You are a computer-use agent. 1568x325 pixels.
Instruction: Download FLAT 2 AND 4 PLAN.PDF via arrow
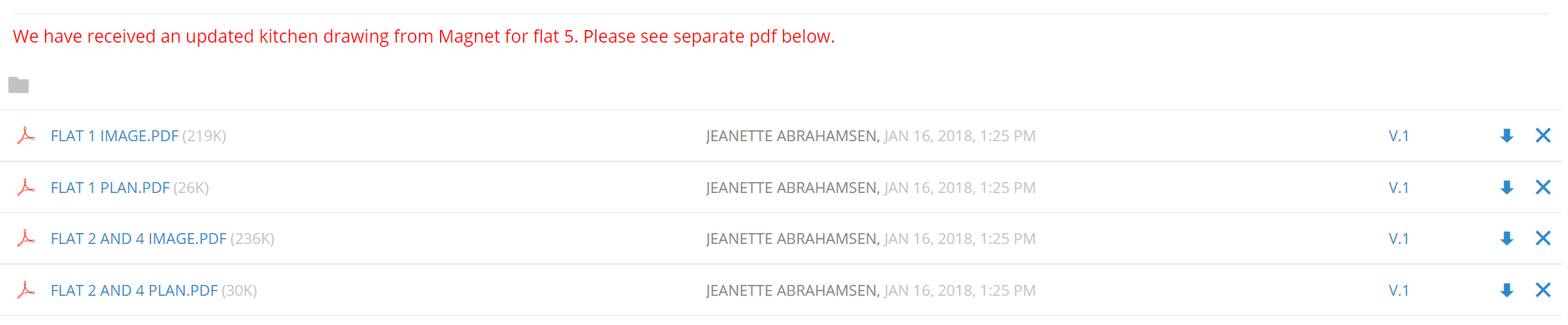pos(1506,290)
